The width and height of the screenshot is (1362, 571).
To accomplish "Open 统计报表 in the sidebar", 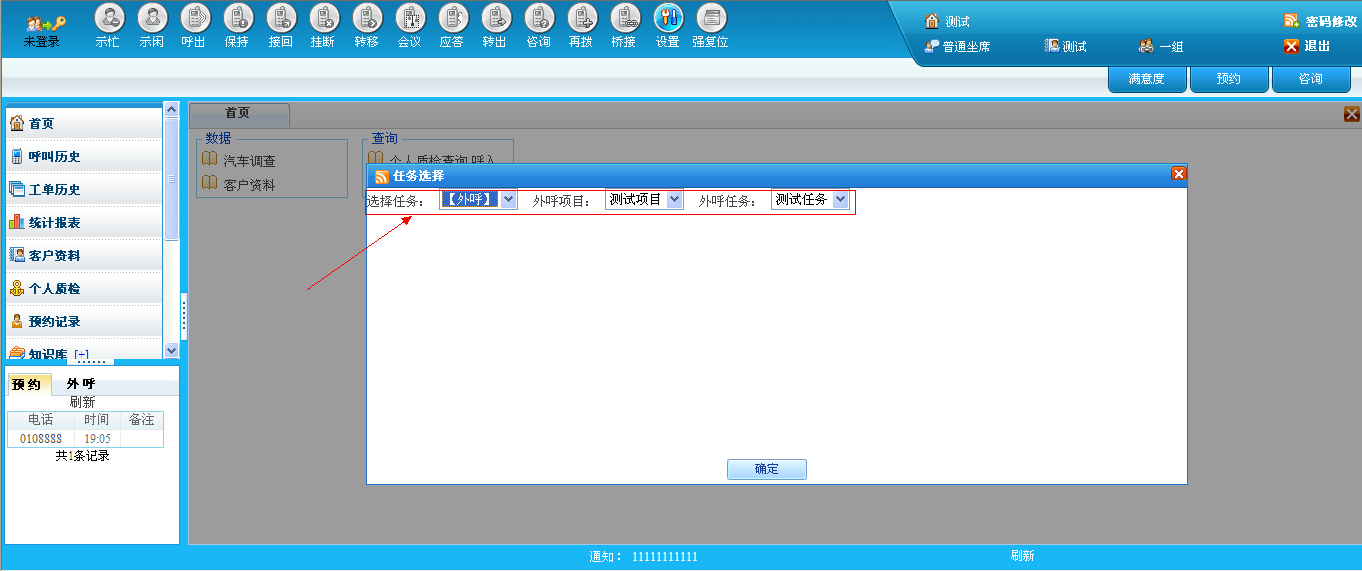I will pos(54,222).
